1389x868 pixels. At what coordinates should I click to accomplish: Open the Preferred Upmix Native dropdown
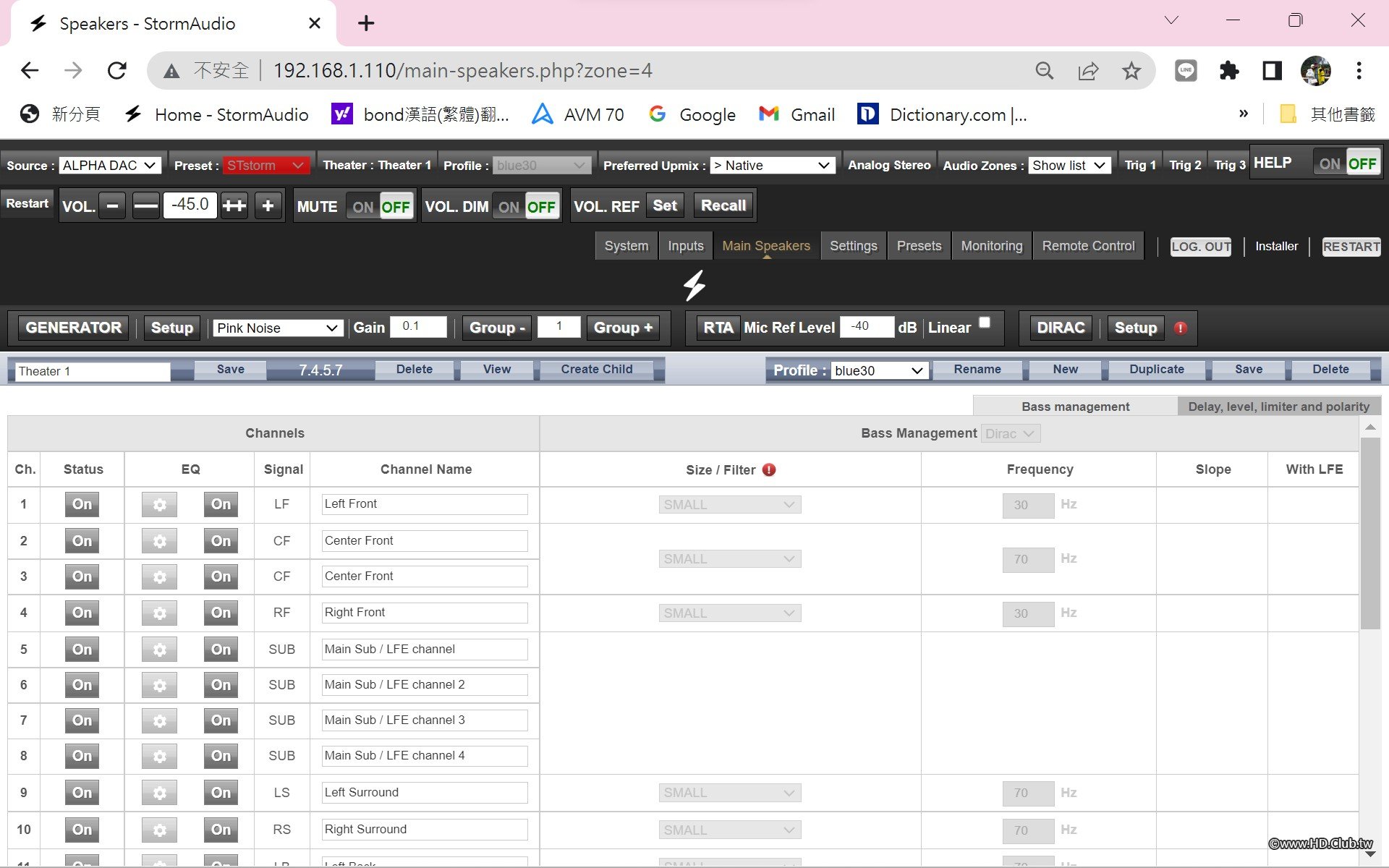tap(772, 166)
